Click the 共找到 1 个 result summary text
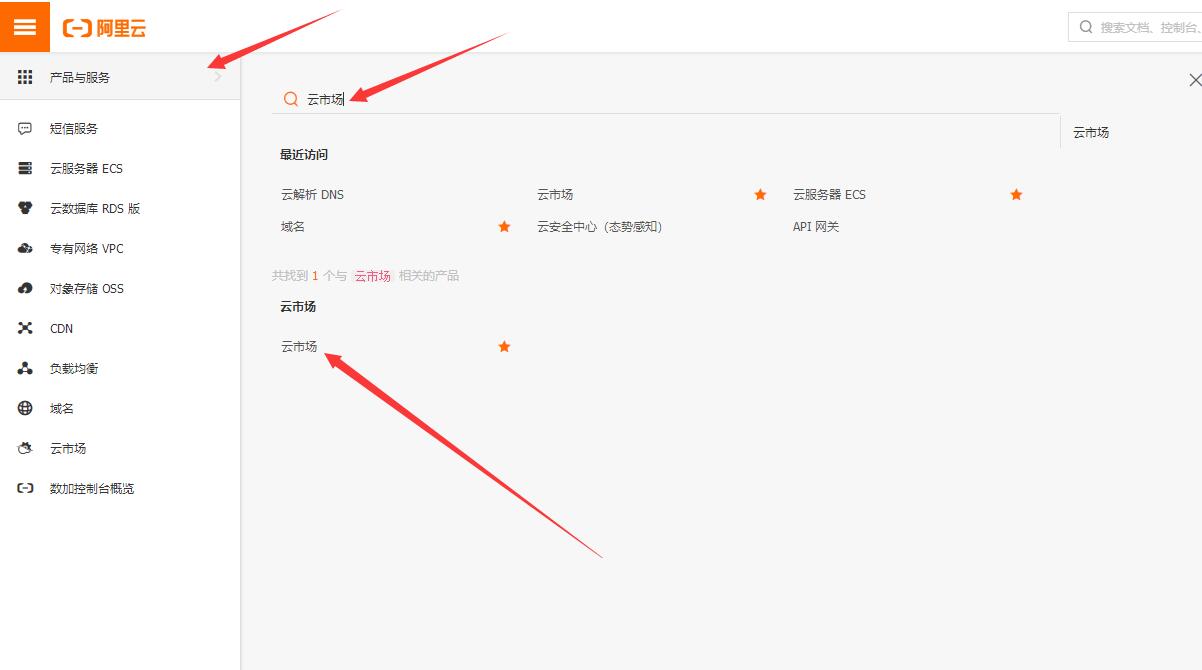 [366, 276]
